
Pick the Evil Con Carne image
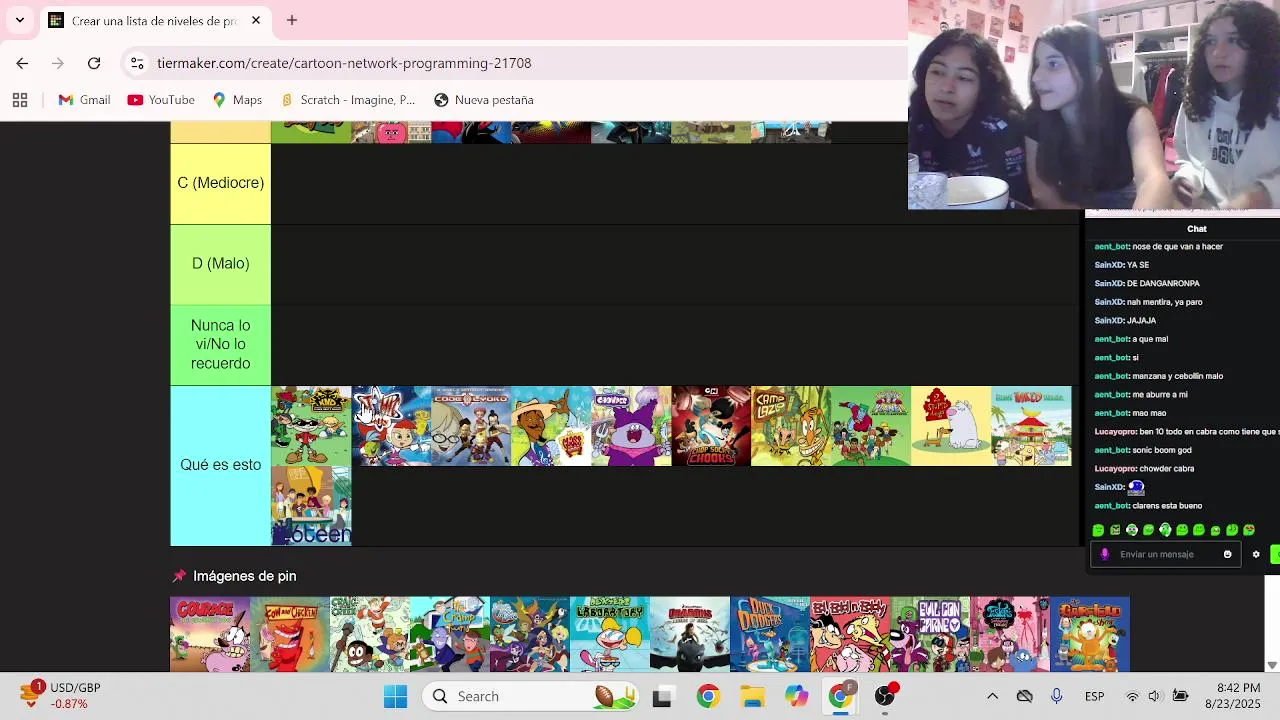[x=930, y=635]
